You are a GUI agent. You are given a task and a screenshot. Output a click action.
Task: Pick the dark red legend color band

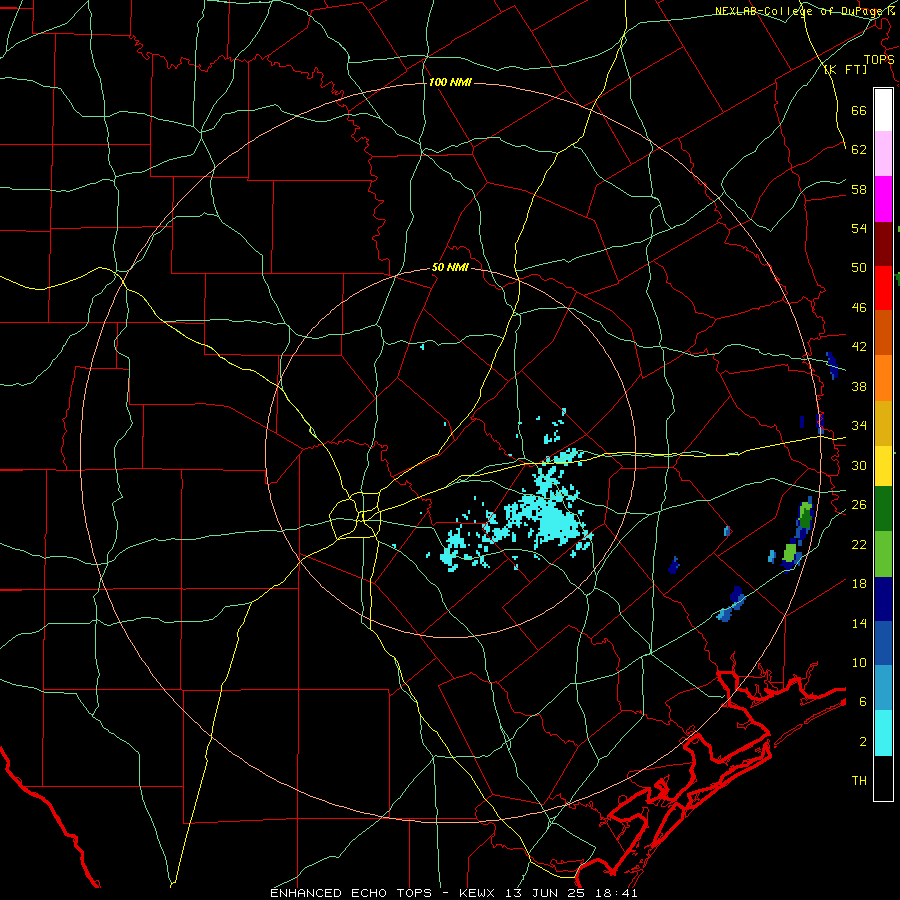coord(883,244)
